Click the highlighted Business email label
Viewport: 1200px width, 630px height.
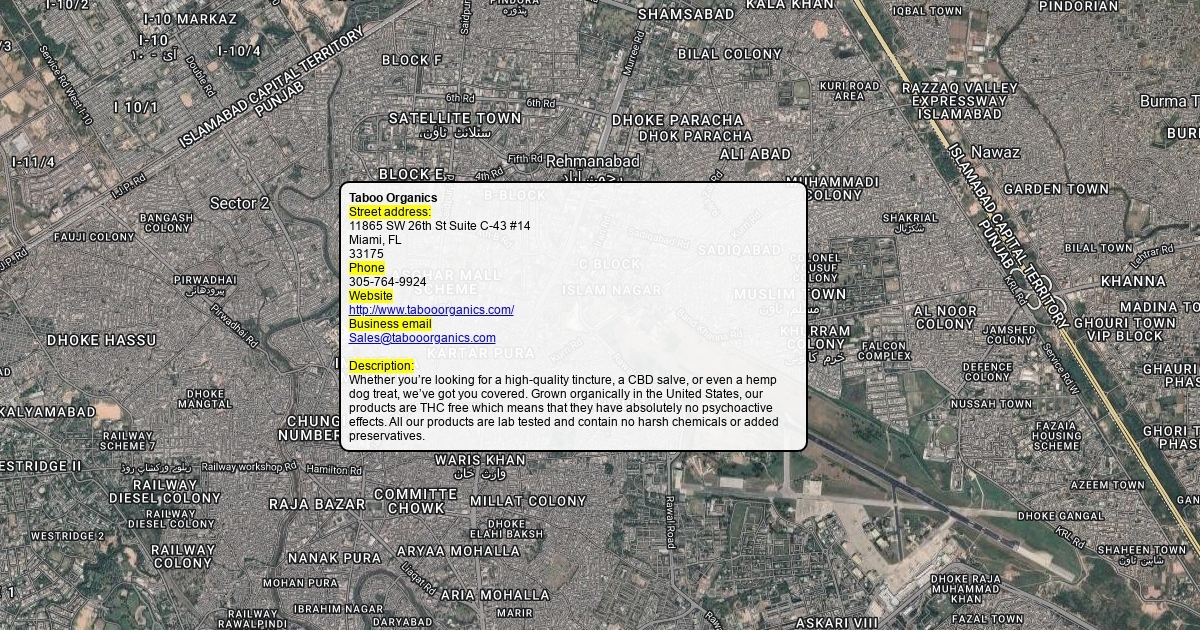(390, 324)
